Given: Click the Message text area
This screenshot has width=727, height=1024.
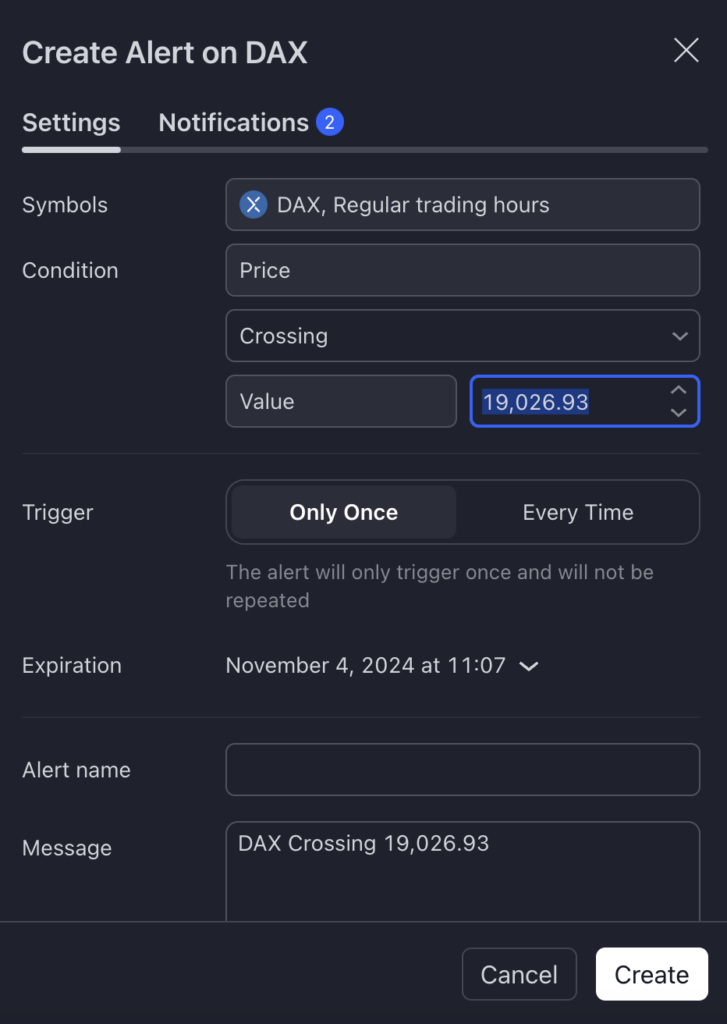Looking at the screenshot, I should (462, 871).
